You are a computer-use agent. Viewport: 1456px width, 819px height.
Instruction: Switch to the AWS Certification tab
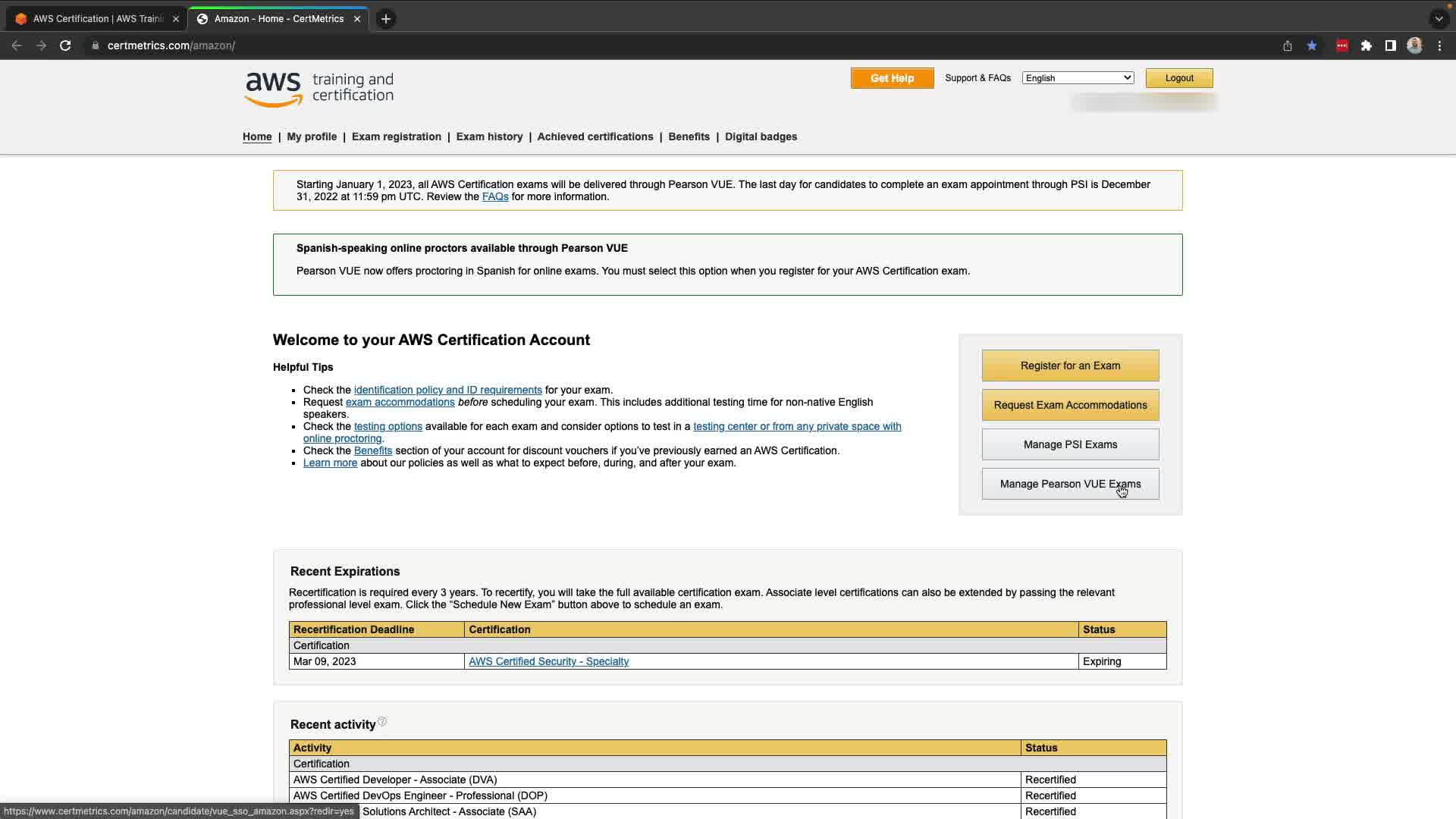click(97, 19)
